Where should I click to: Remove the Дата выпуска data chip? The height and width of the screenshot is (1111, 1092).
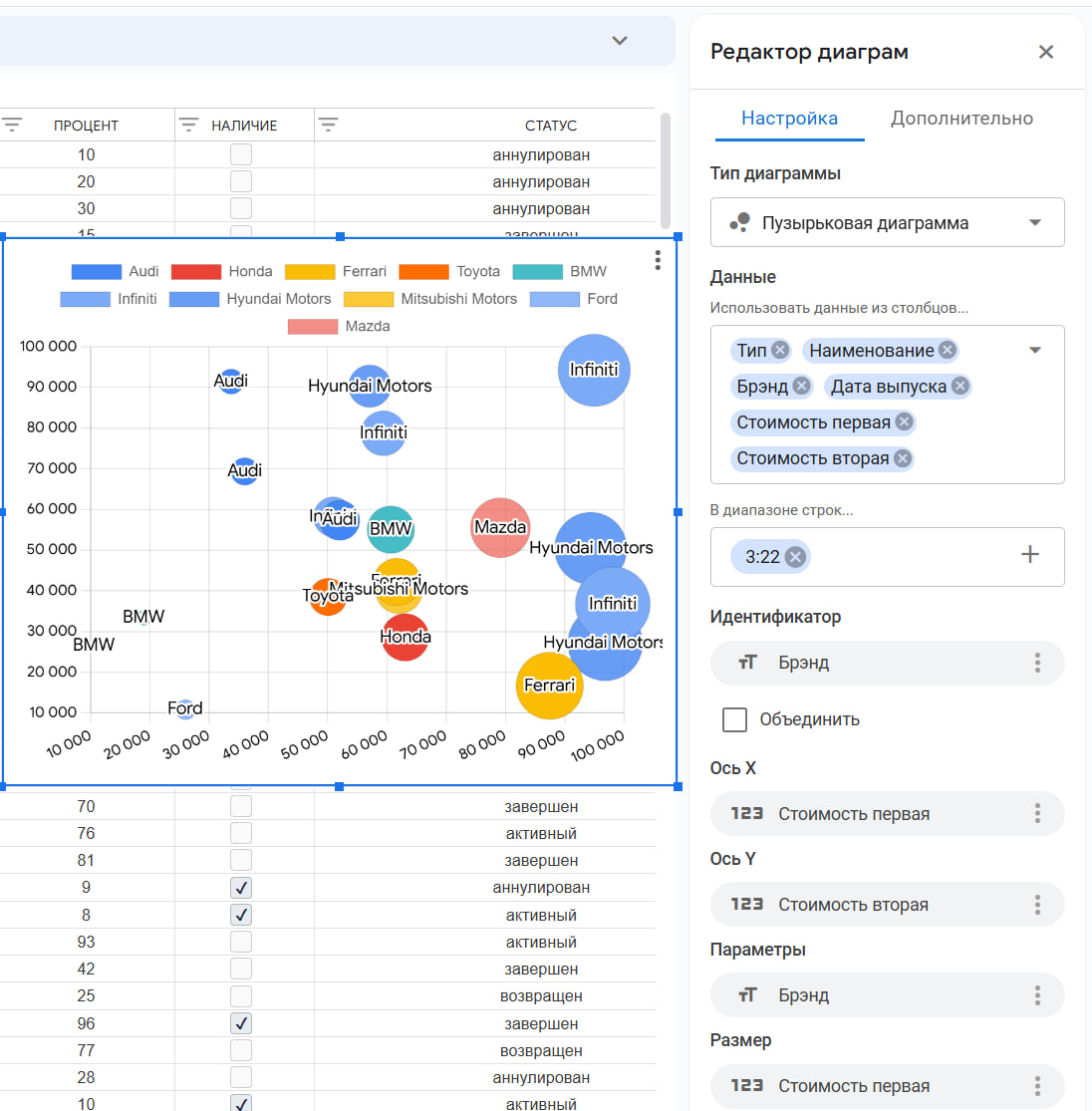tap(959, 386)
